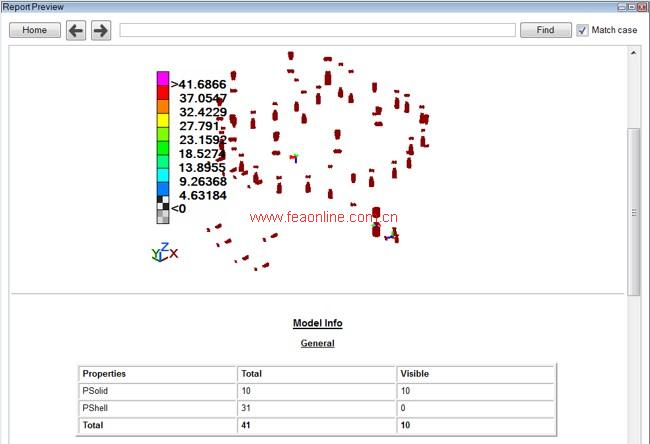Click the blue 4.63184 legend swatch
Image resolution: width=650 pixels, height=444 pixels.
(x=163, y=189)
